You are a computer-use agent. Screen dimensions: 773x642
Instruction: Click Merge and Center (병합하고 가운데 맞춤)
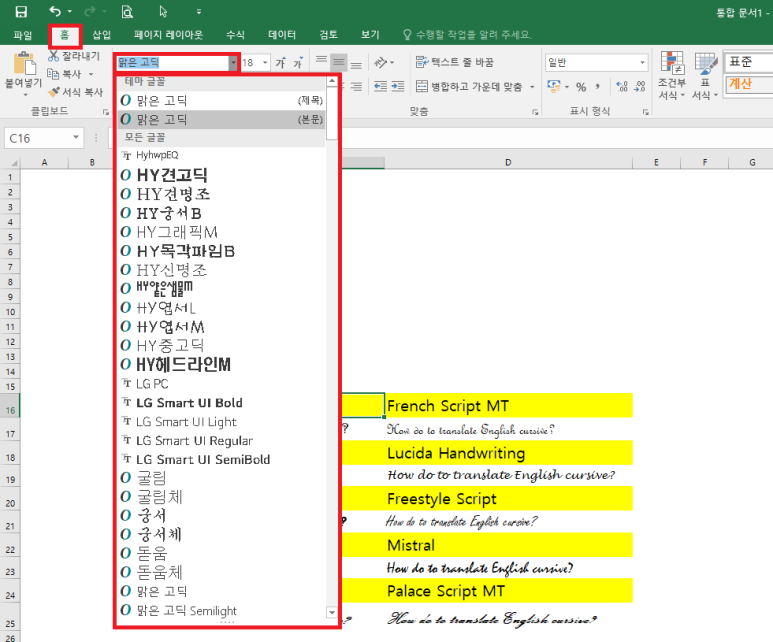[468, 87]
